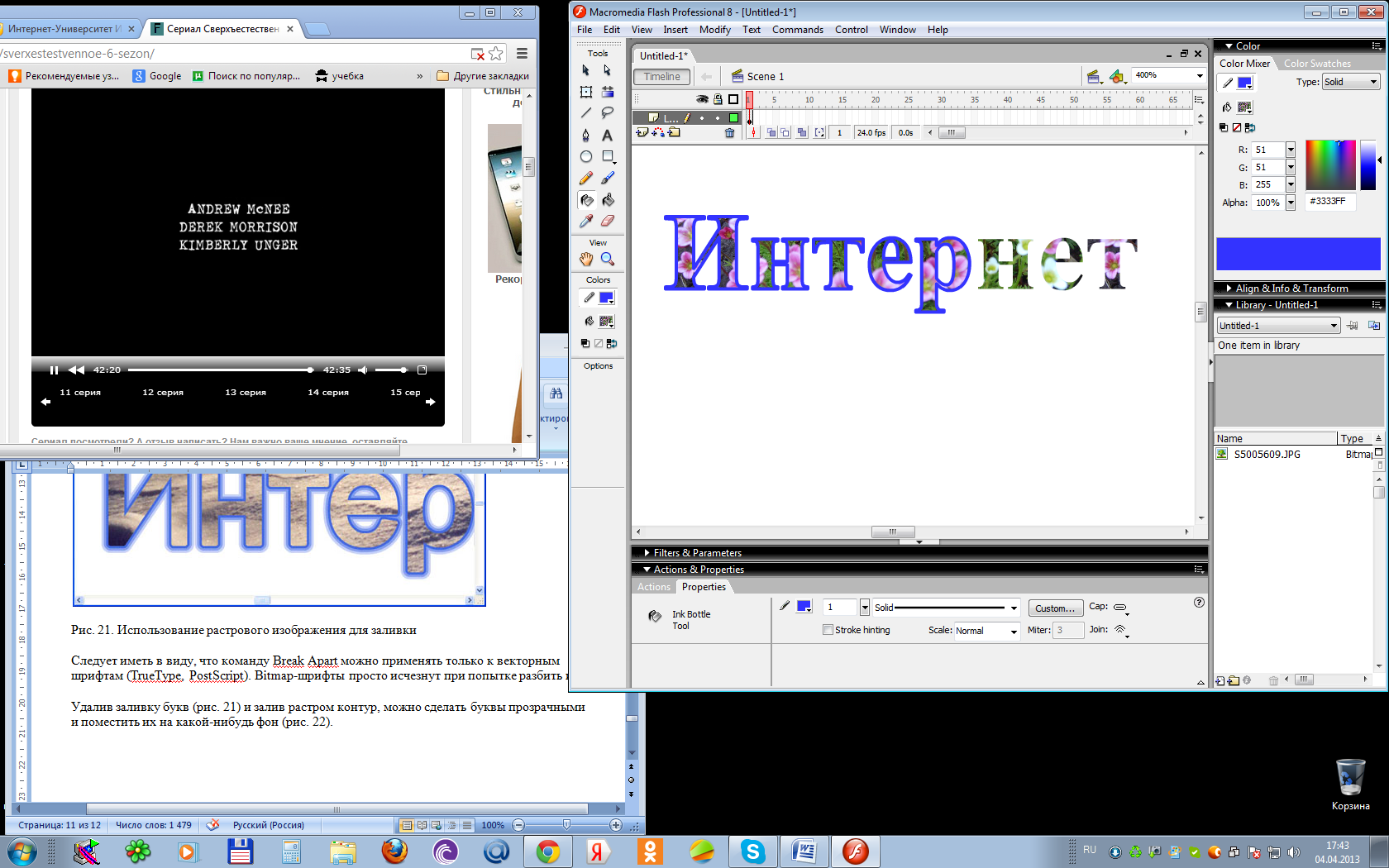Image resolution: width=1389 pixels, height=868 pixels.
Task: Toggle the Timeline button
Action: [661, 76]
